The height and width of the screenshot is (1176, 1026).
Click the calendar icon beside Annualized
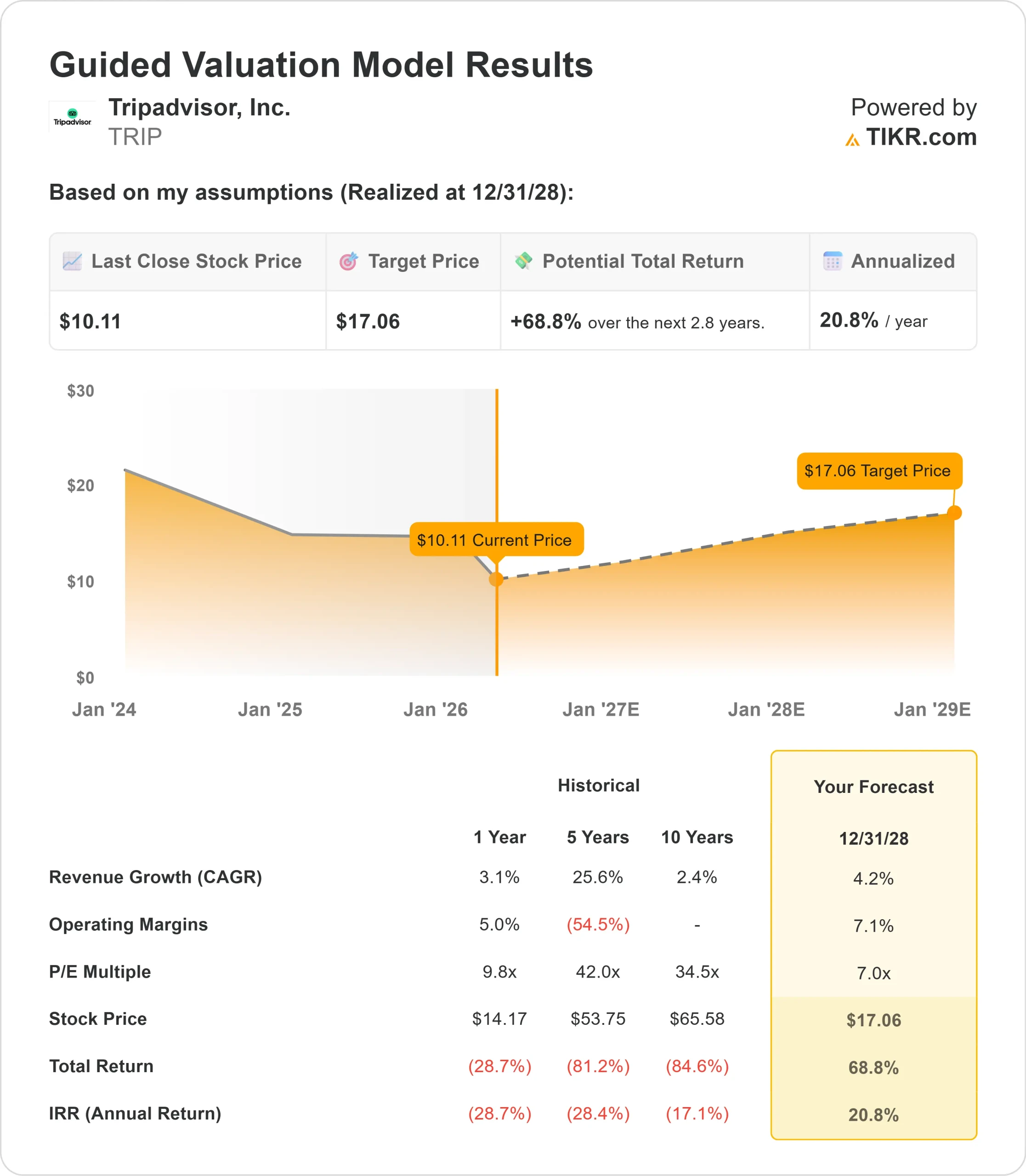[x=832, y=261]
